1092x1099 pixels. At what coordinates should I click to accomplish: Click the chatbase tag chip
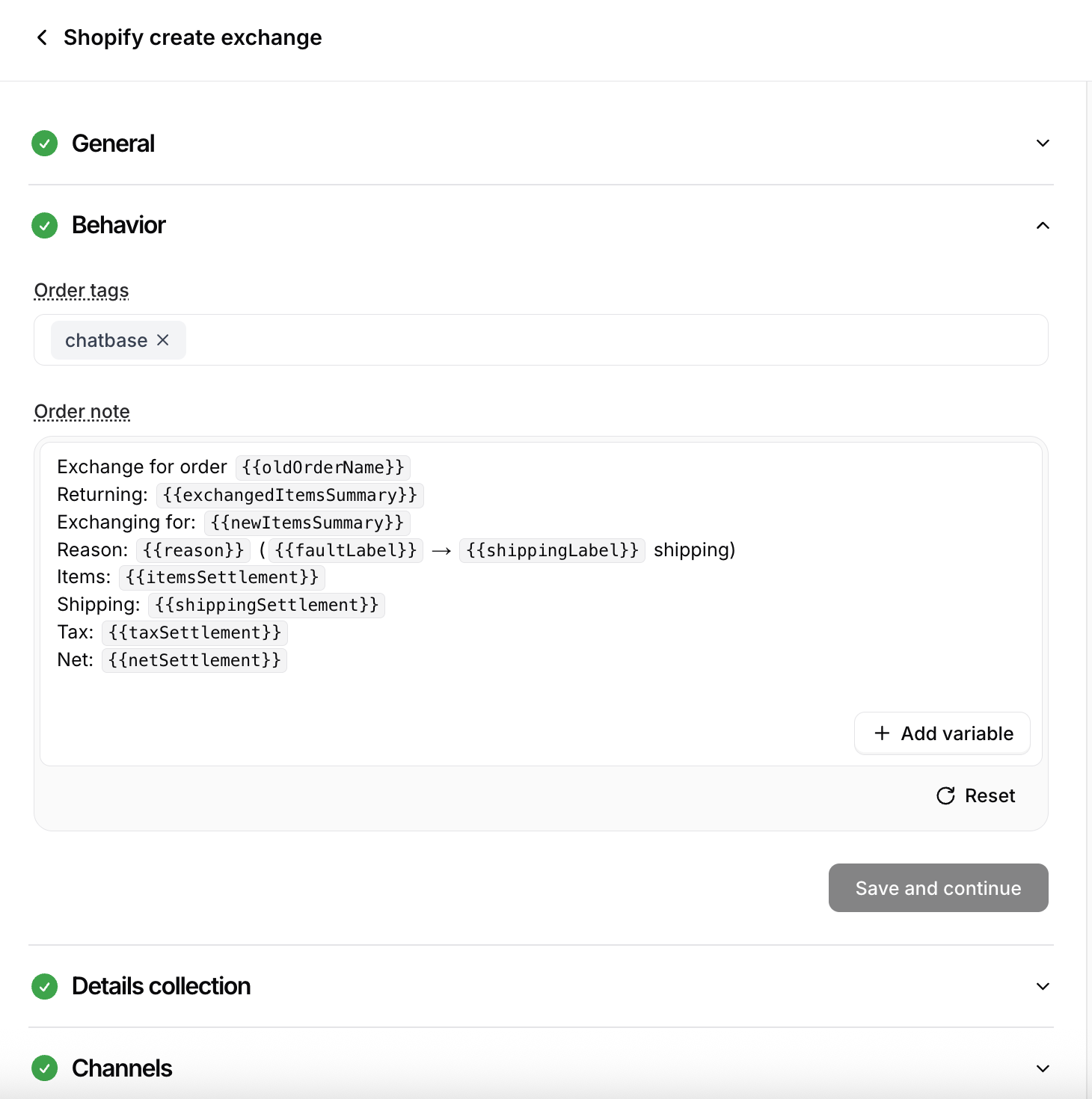118,340
